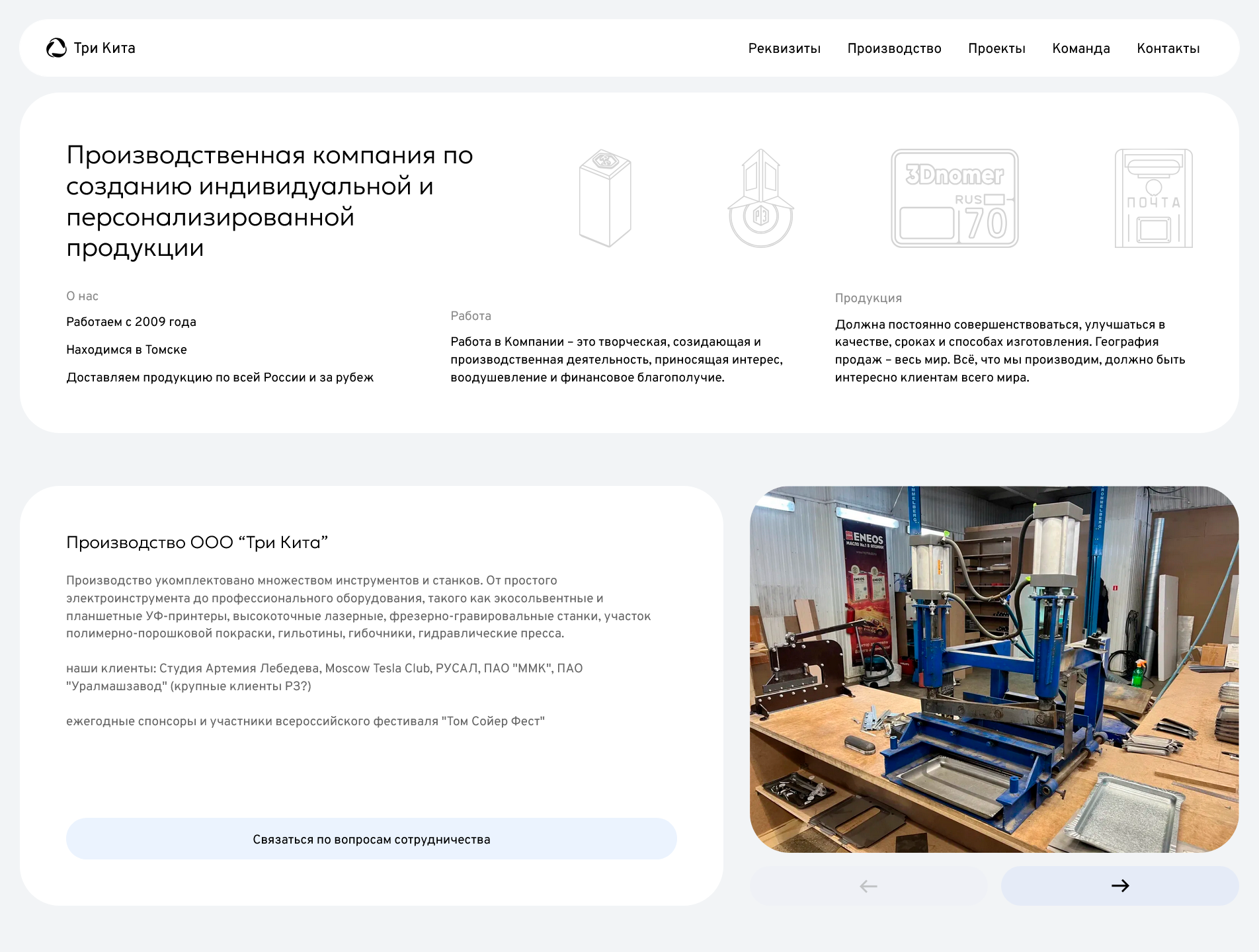
Task: Open the Три Кита home link text
Action: [104, 48]
